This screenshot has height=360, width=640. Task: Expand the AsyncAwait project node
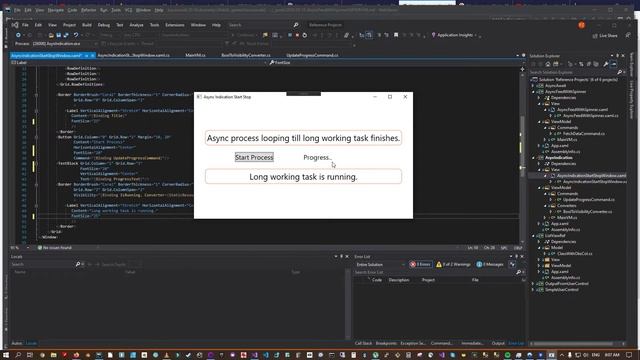pyautogui.click(x=533, y=86)
